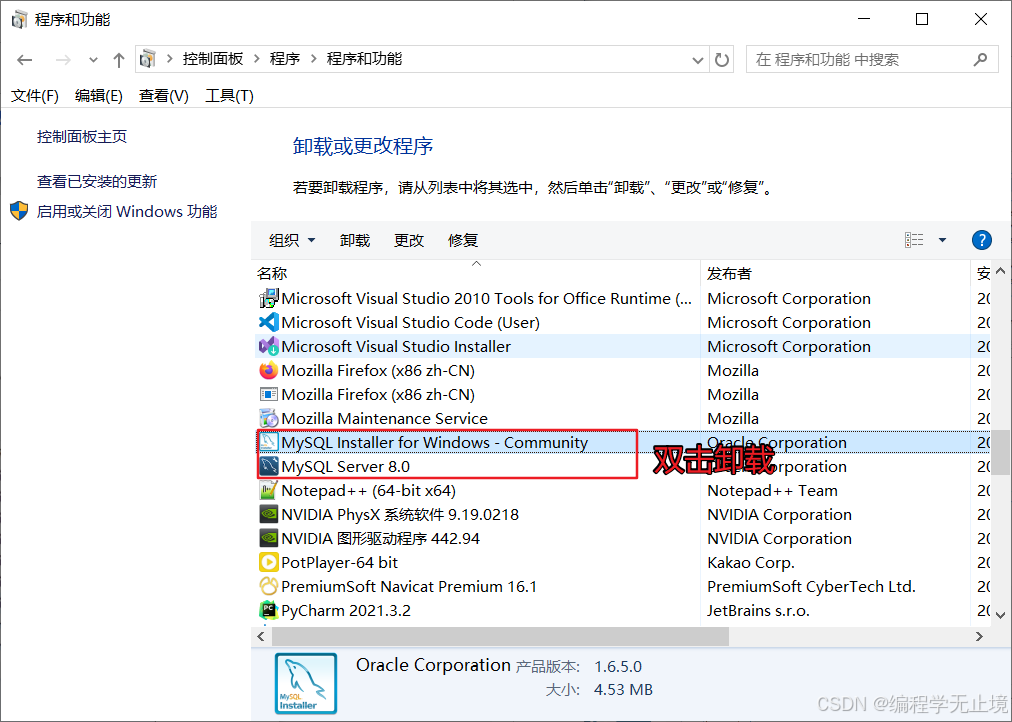The image size is (1012, 722).
Task: Open 启用或关闭 Windows 功能 link
Action: (x=126, y=211)
